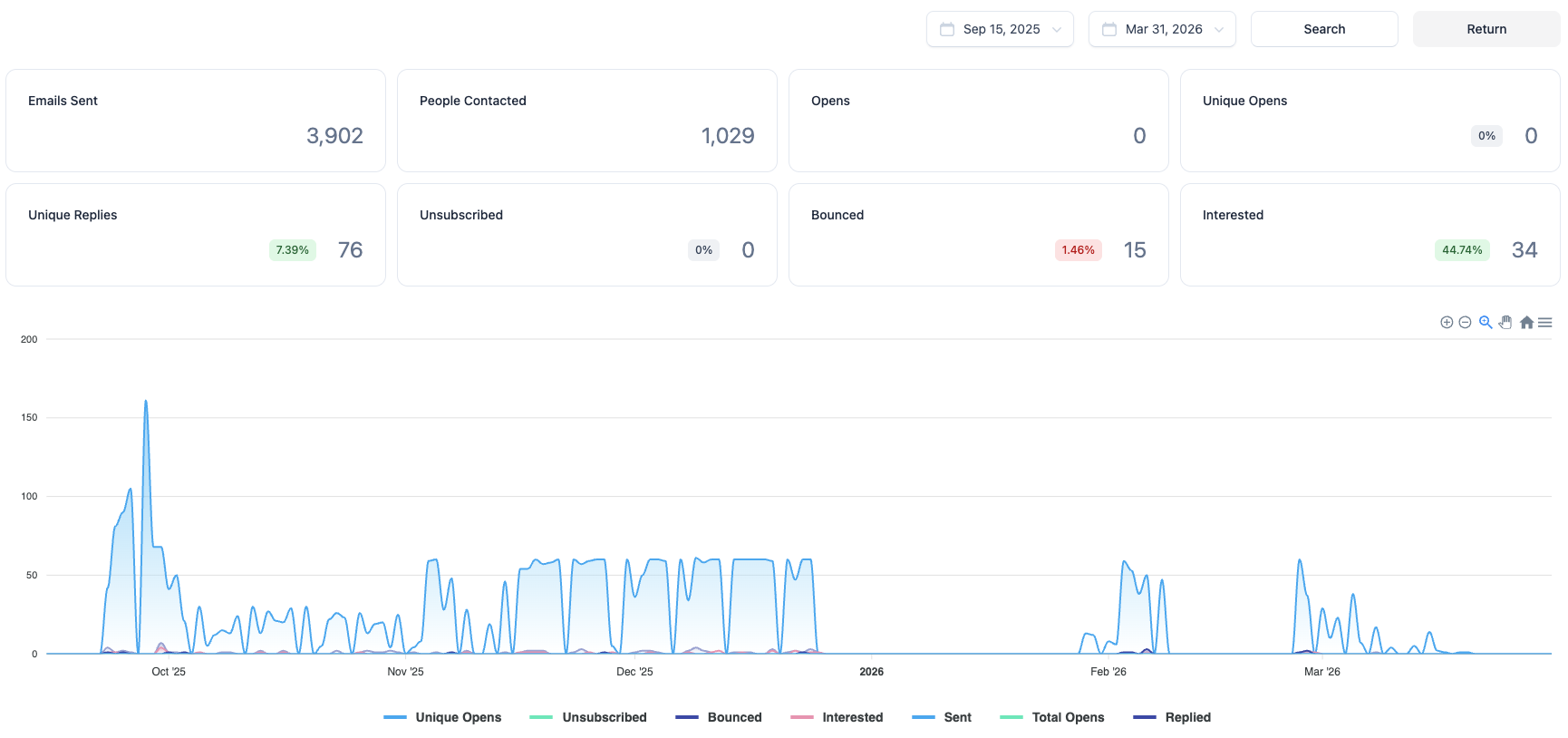Toggle the Interested series in legend
This screenshot has width=1568, height=738.
[x=837, y=717]
